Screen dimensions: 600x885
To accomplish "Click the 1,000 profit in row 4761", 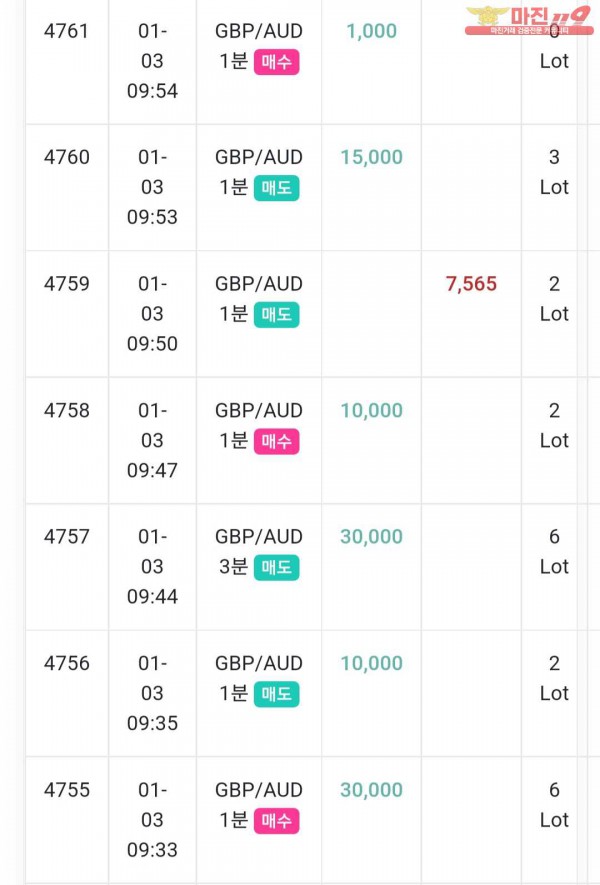I will click(371, 31).
